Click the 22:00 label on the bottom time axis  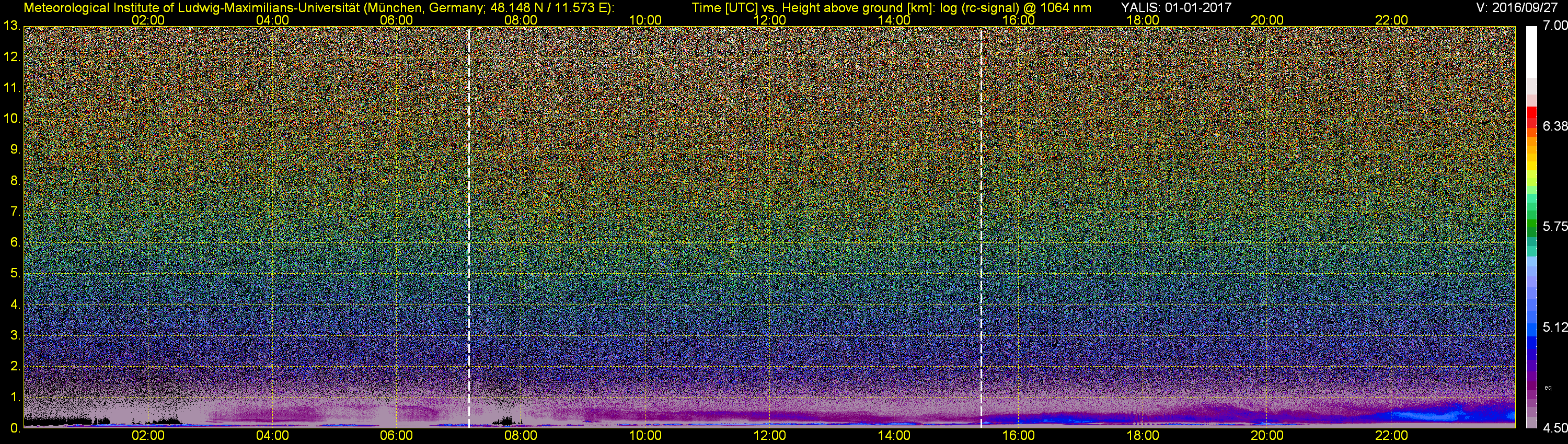(x=1391, y=436)
